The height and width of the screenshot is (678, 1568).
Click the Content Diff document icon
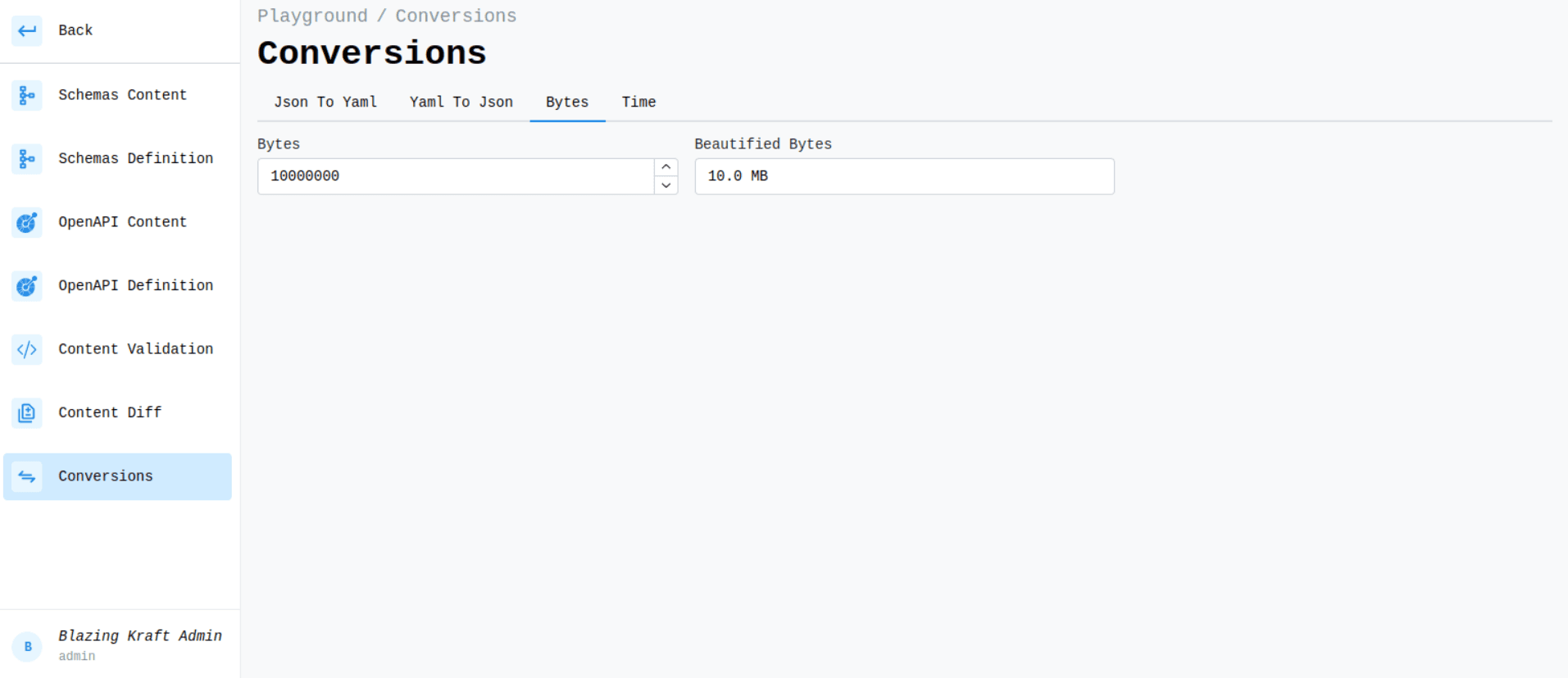click(x=27, y=413)
